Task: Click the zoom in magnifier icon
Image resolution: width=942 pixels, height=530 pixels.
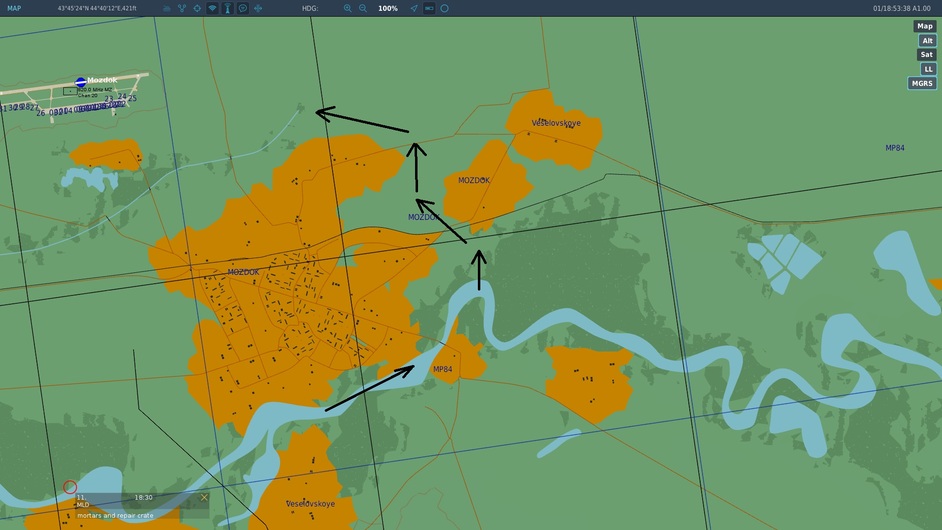Action: pyautogui.click(x=348, y=8)
